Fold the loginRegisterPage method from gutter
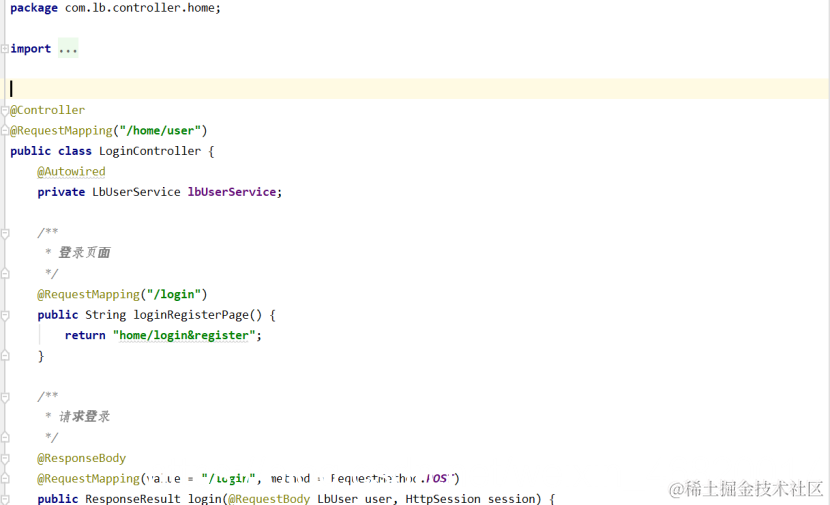Image resolution: width=830 pixels, height=505 pixels. pos(5,315)
